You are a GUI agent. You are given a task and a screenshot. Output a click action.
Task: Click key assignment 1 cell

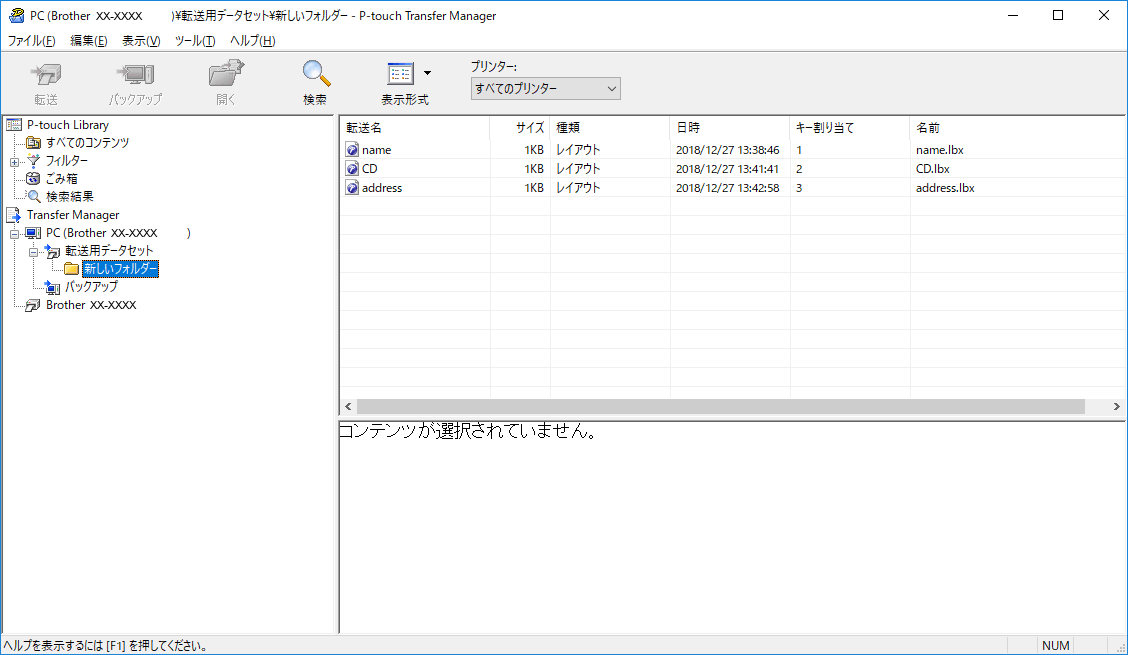click(799, 150)
